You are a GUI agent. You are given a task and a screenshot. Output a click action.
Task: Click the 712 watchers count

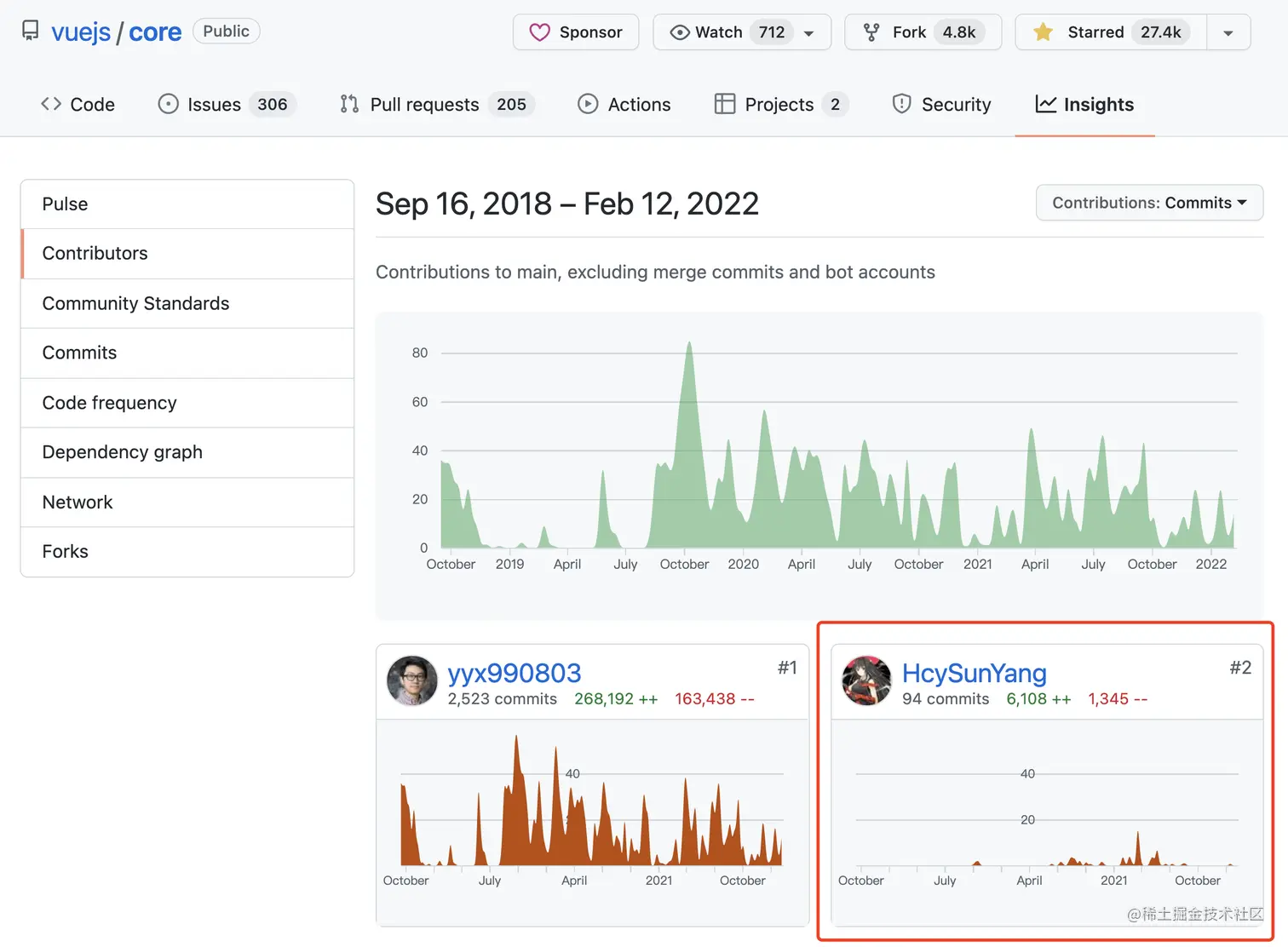[772, 32]
